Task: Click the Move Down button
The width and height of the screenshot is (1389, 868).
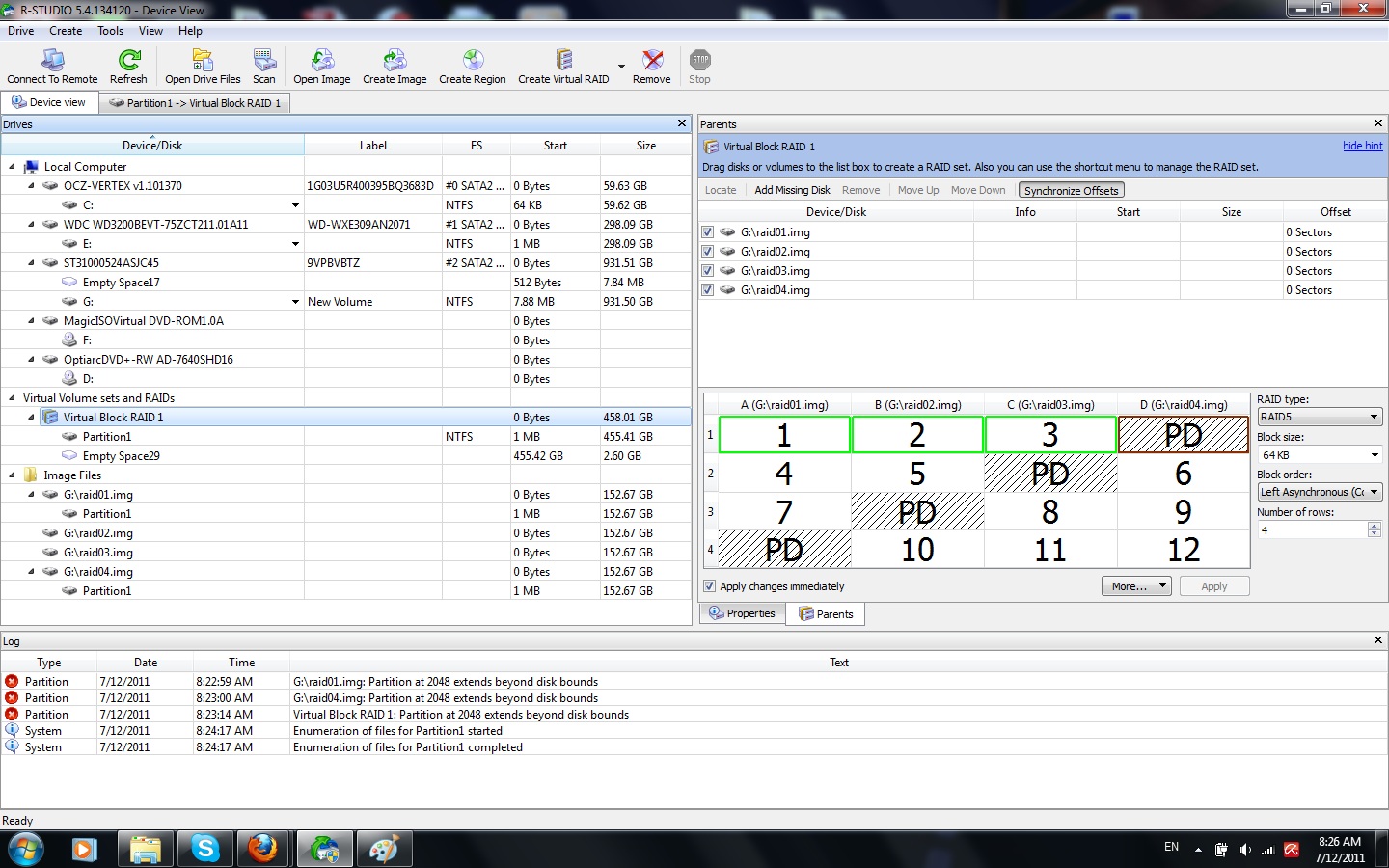Action: coord(978,191)
